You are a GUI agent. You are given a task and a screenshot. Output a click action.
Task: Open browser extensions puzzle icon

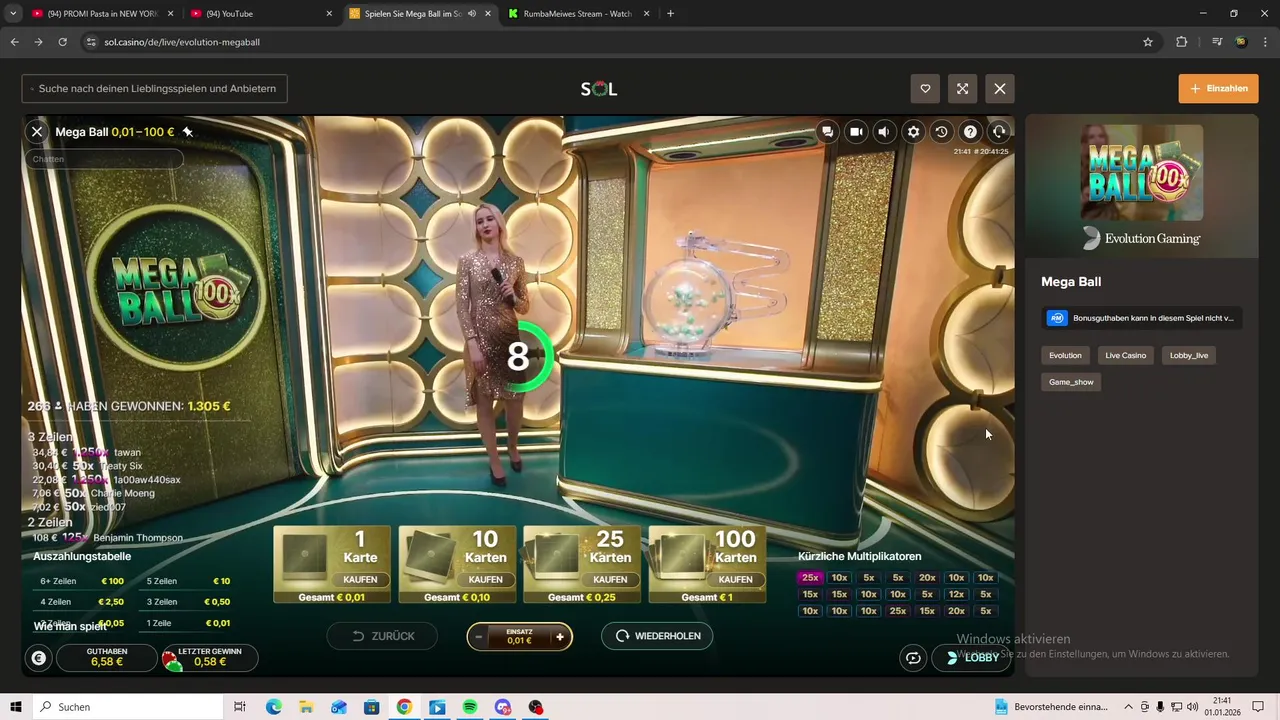click(1182, 42)
